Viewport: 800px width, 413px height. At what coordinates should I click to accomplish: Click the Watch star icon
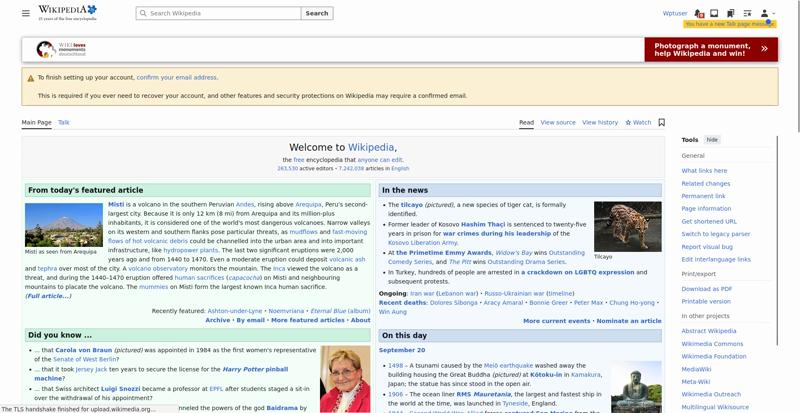coord(628,123)
